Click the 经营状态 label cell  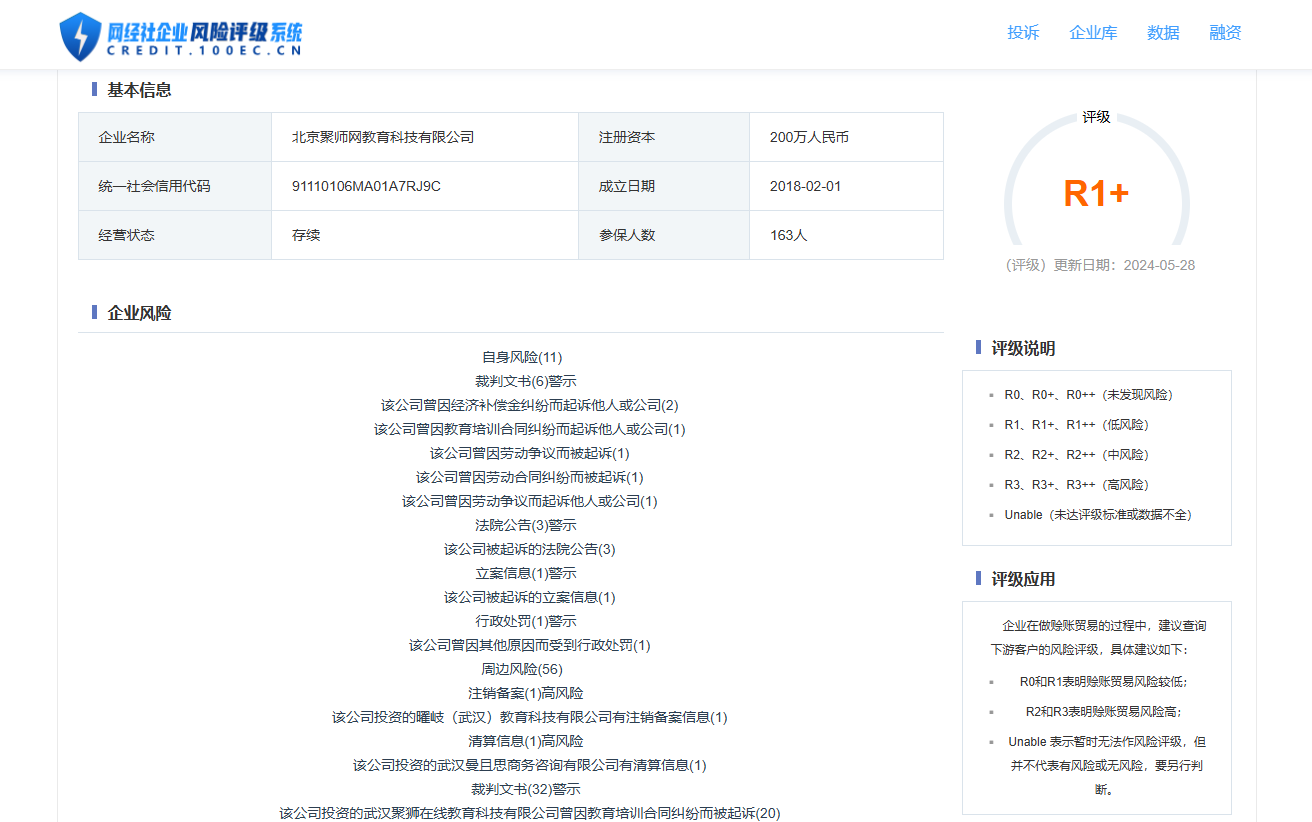175,235
